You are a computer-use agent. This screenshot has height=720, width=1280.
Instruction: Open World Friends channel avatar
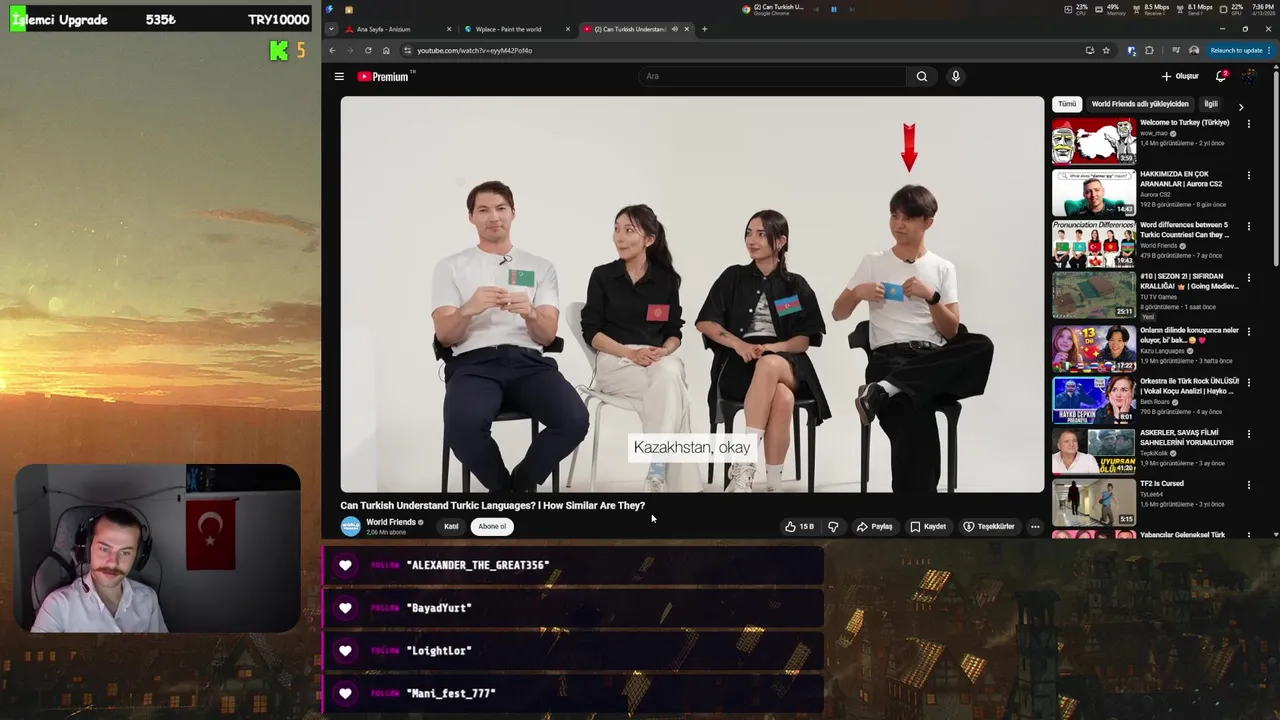pyautogui.click(x=350, y=526)
